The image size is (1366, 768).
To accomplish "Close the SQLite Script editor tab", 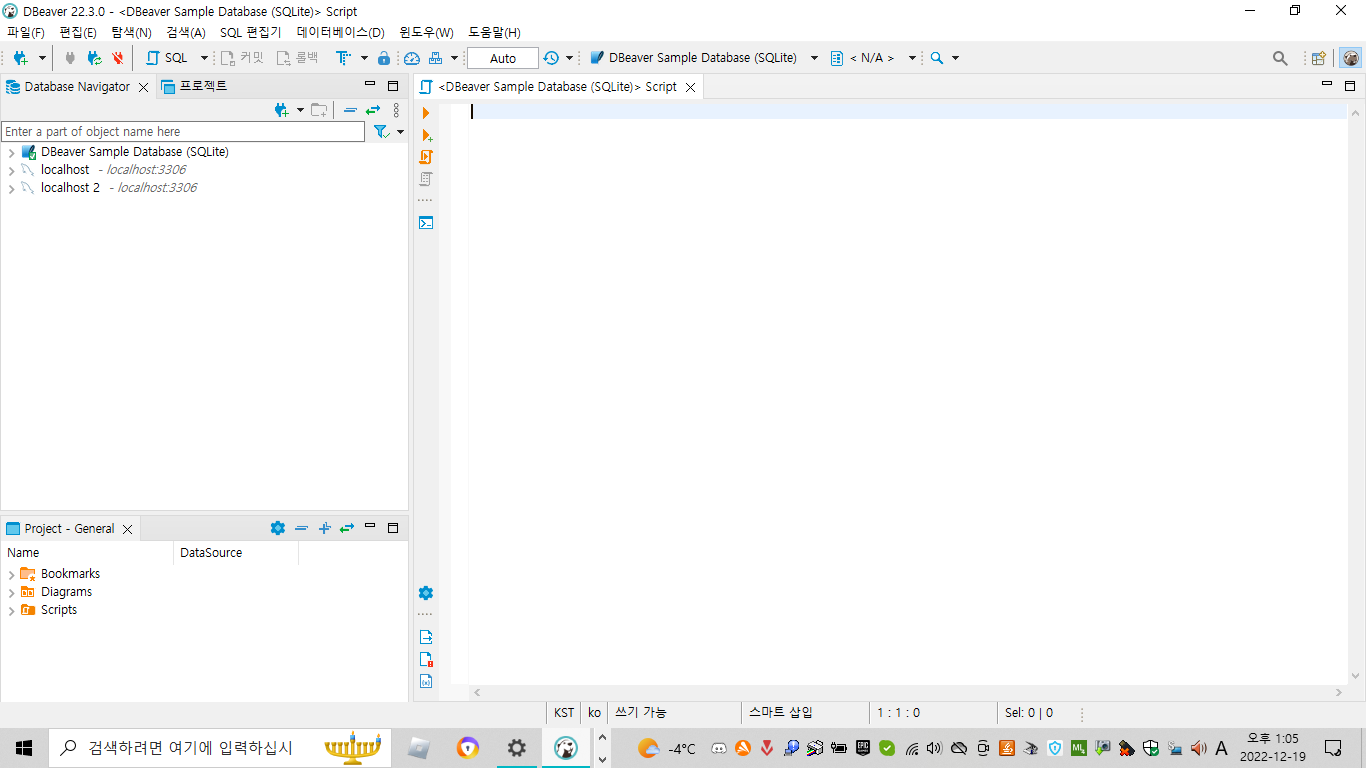I will pyautogui.click(x=690, y=88).
